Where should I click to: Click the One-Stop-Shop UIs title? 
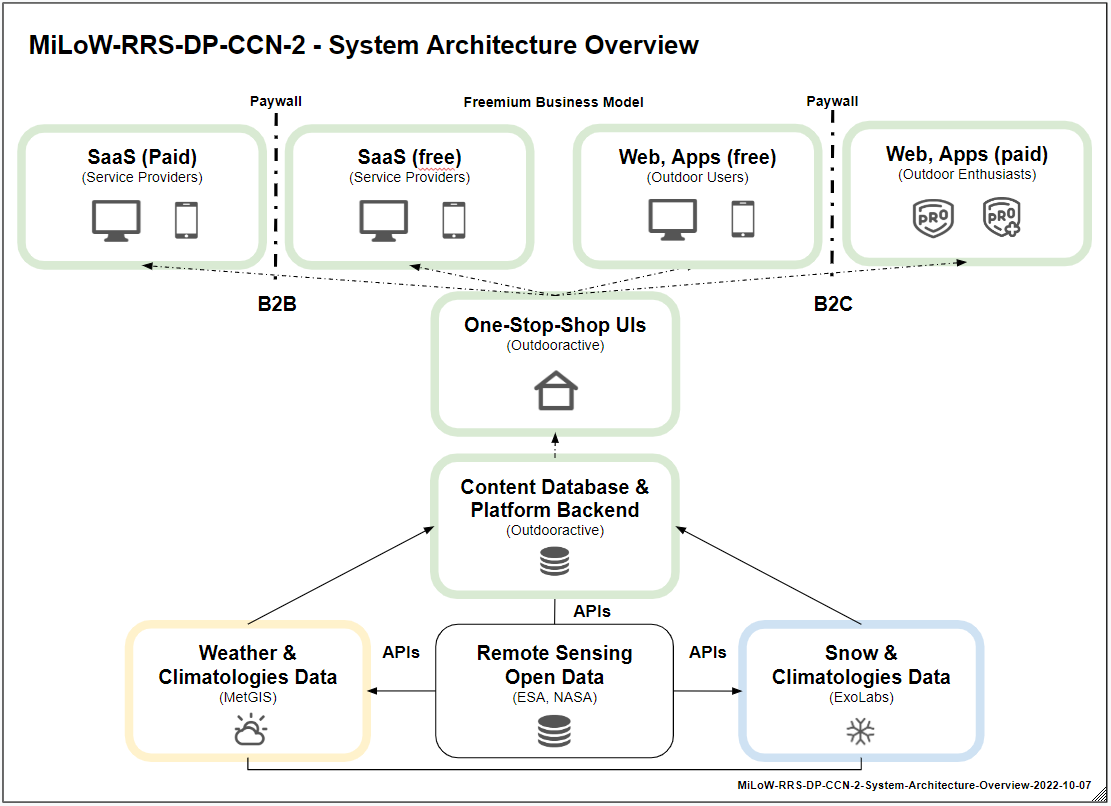click(x=556, y=325)
